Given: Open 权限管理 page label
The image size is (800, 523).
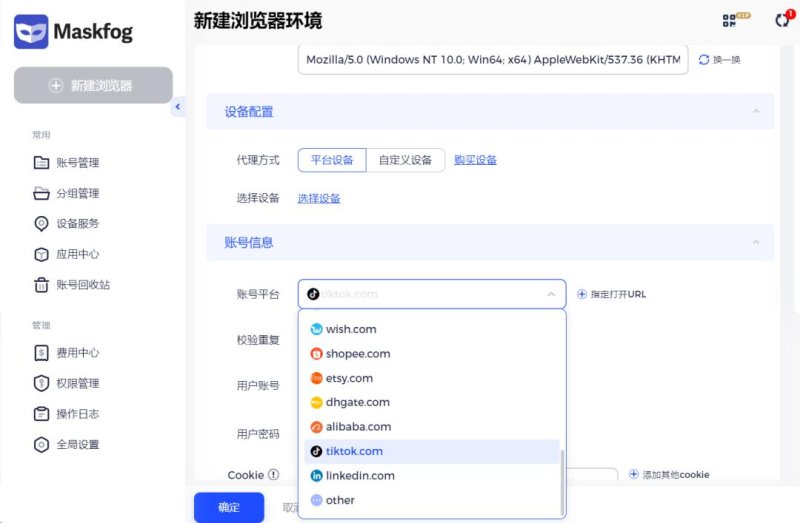Looking at the screenshot, I should (x=78, y=383).
